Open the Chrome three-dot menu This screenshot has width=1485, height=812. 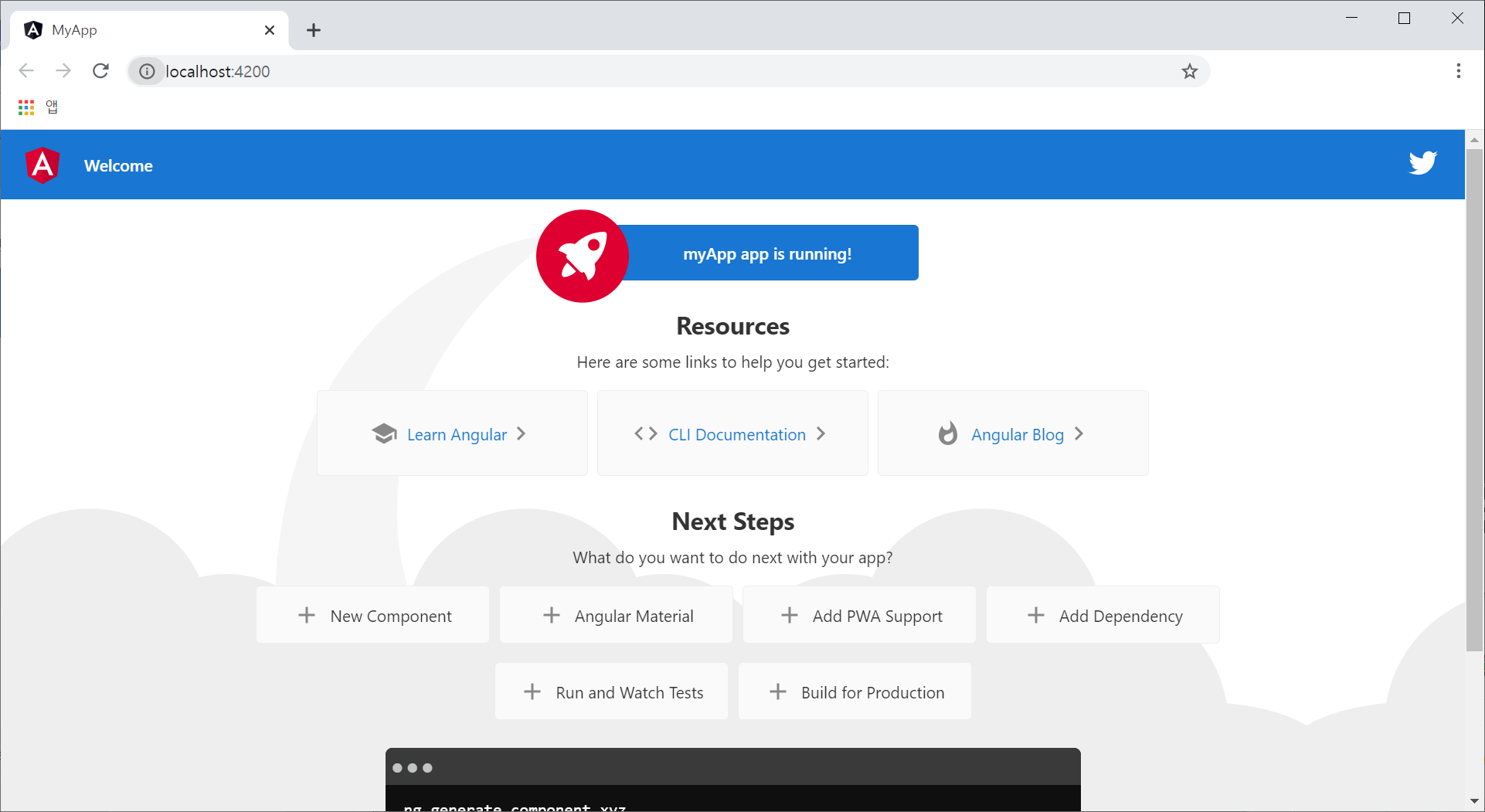[1459, 71]
